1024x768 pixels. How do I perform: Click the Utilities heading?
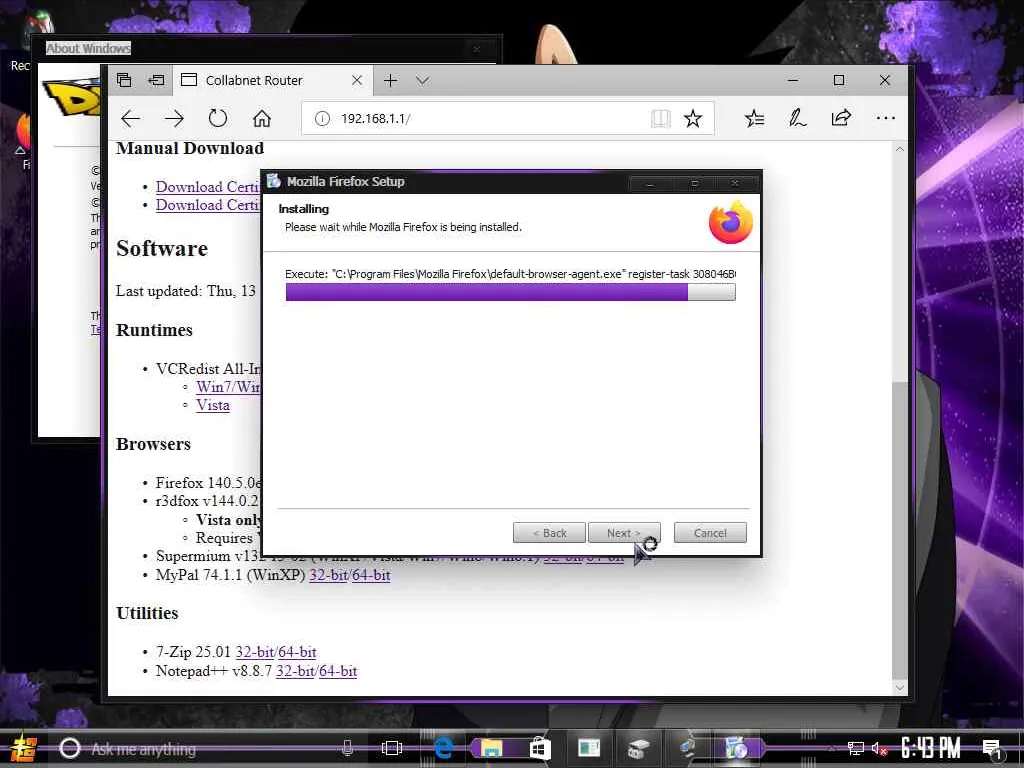point(147,613)
